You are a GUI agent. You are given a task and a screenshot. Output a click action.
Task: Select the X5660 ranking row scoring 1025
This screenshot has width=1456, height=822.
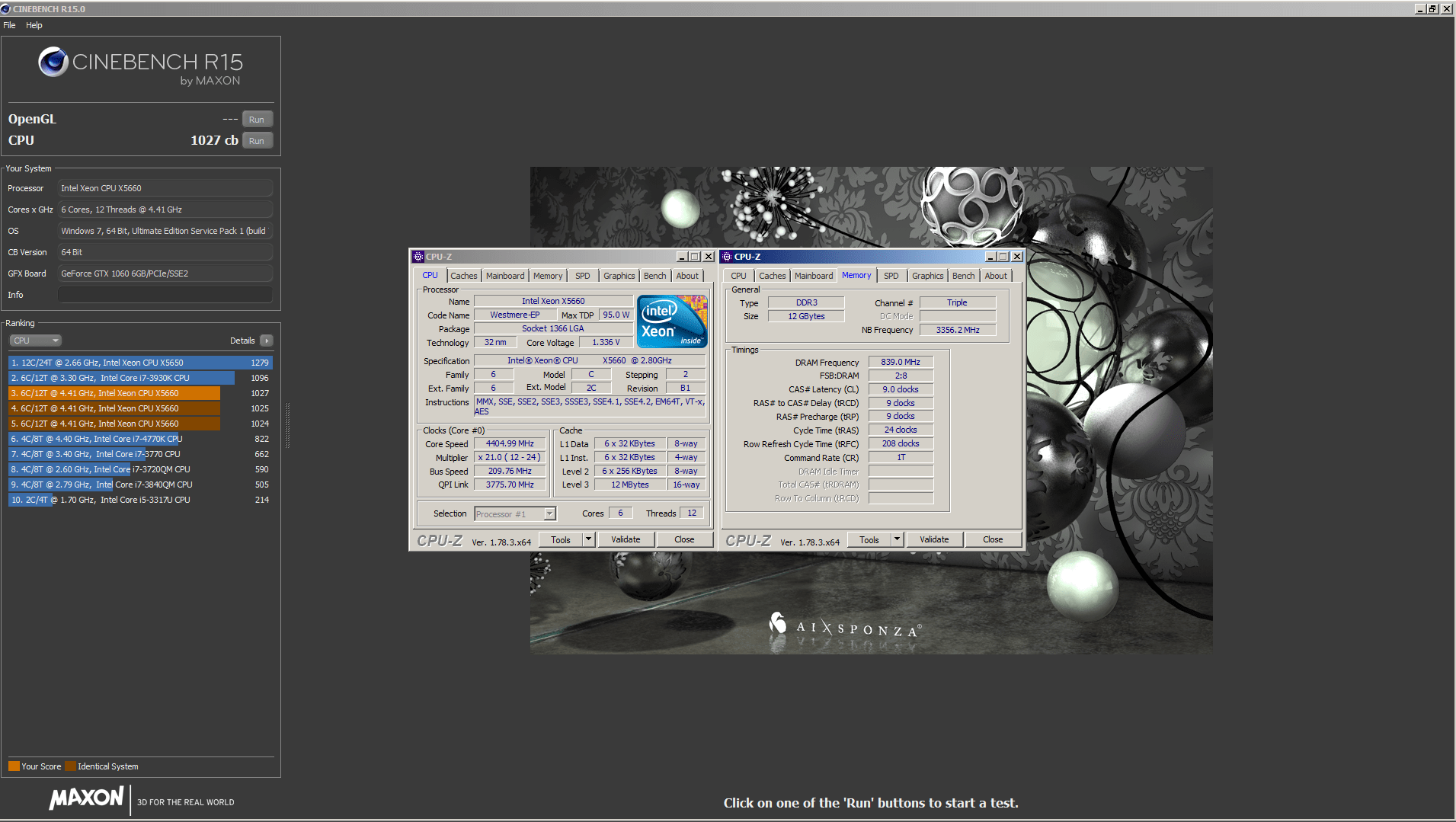[140, 408]
